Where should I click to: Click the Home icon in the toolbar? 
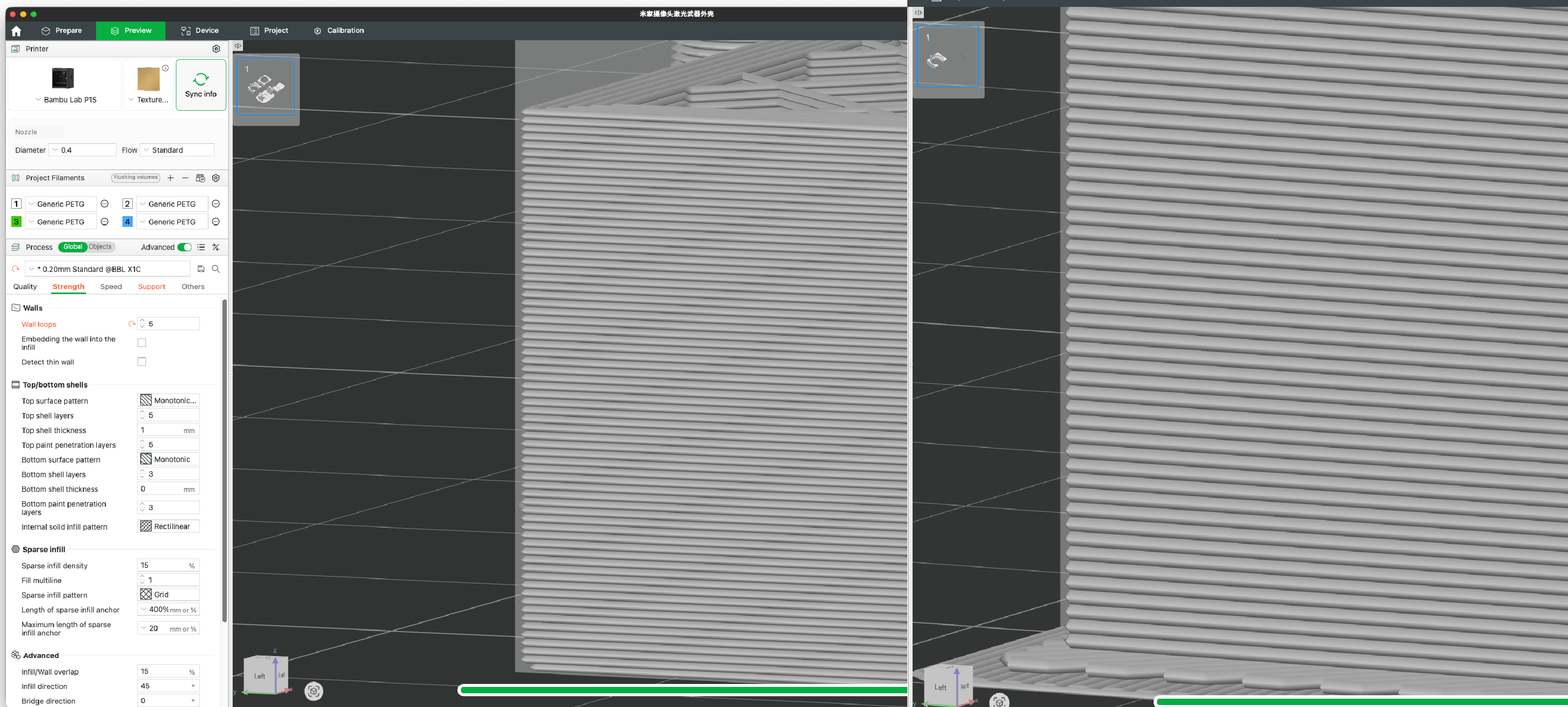(x=16, y=30)
